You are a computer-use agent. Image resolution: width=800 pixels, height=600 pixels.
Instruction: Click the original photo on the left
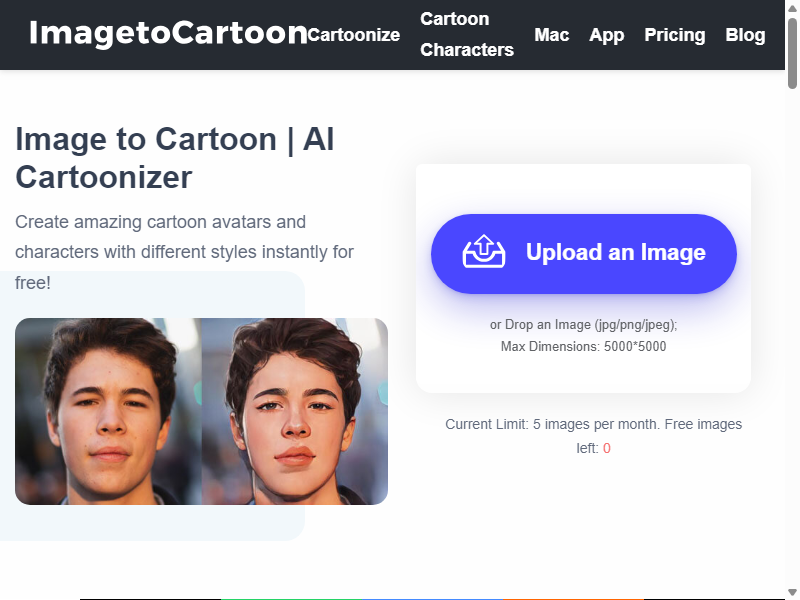point(108,411)
